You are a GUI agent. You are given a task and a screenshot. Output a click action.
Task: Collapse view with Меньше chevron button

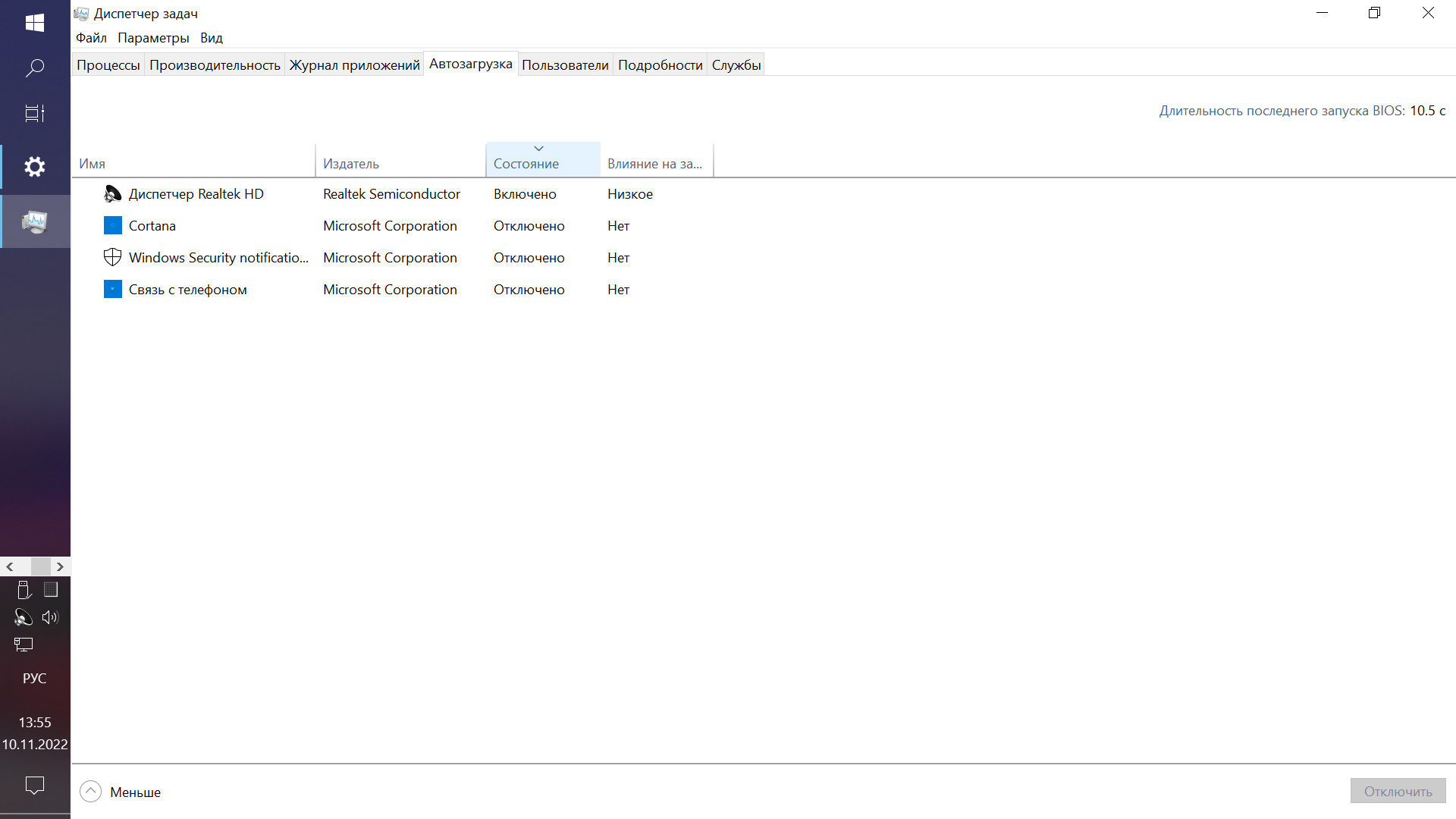click(90, 792)
